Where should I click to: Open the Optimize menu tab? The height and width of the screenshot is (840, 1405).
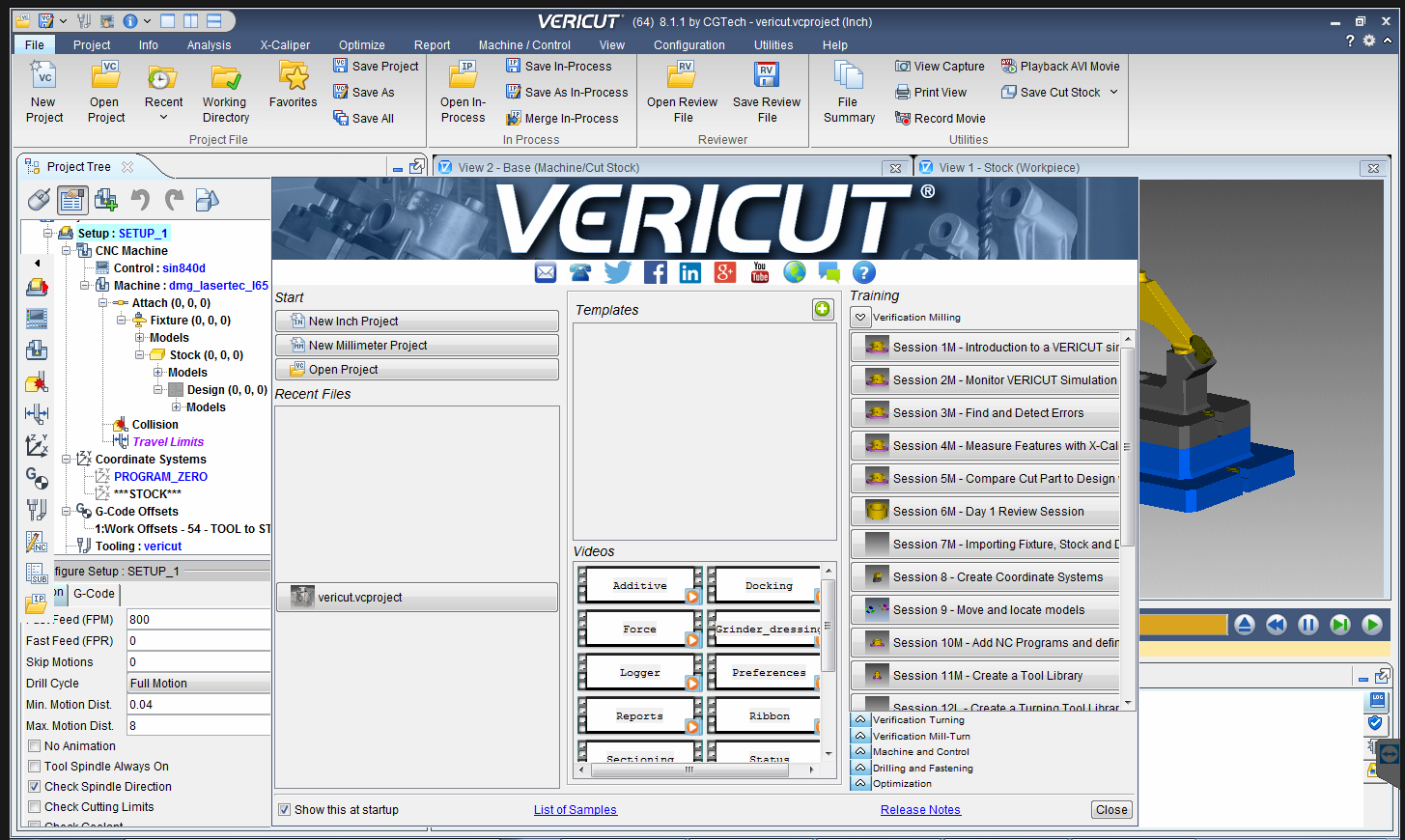click(362, 44)
